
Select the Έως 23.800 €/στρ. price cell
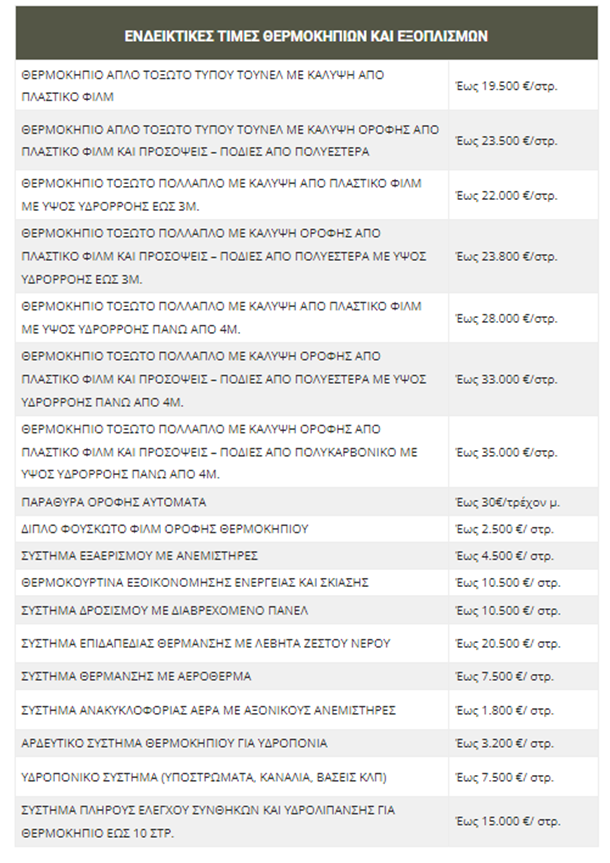tap(505, 256)
